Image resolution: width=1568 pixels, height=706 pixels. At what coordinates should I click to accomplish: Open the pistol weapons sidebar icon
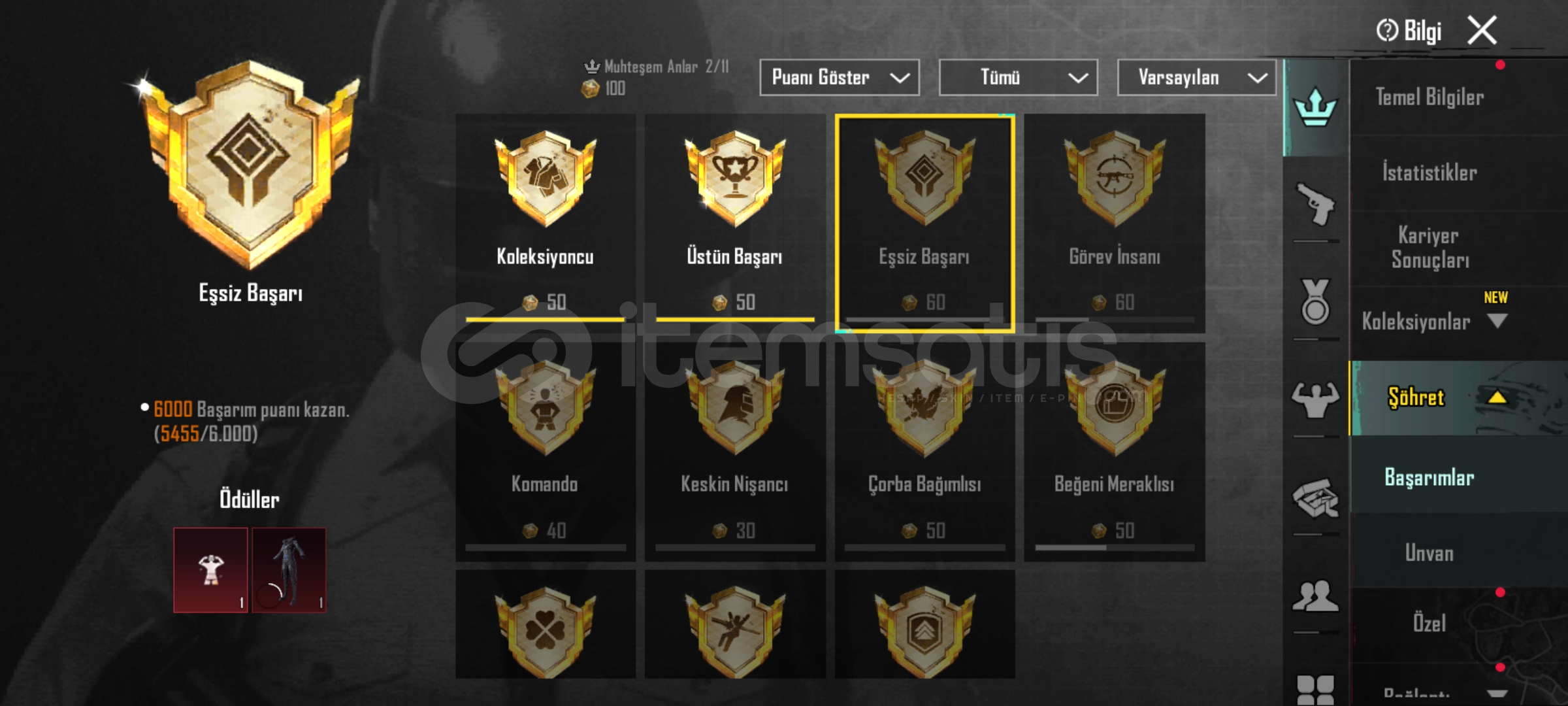[1315, 205]
